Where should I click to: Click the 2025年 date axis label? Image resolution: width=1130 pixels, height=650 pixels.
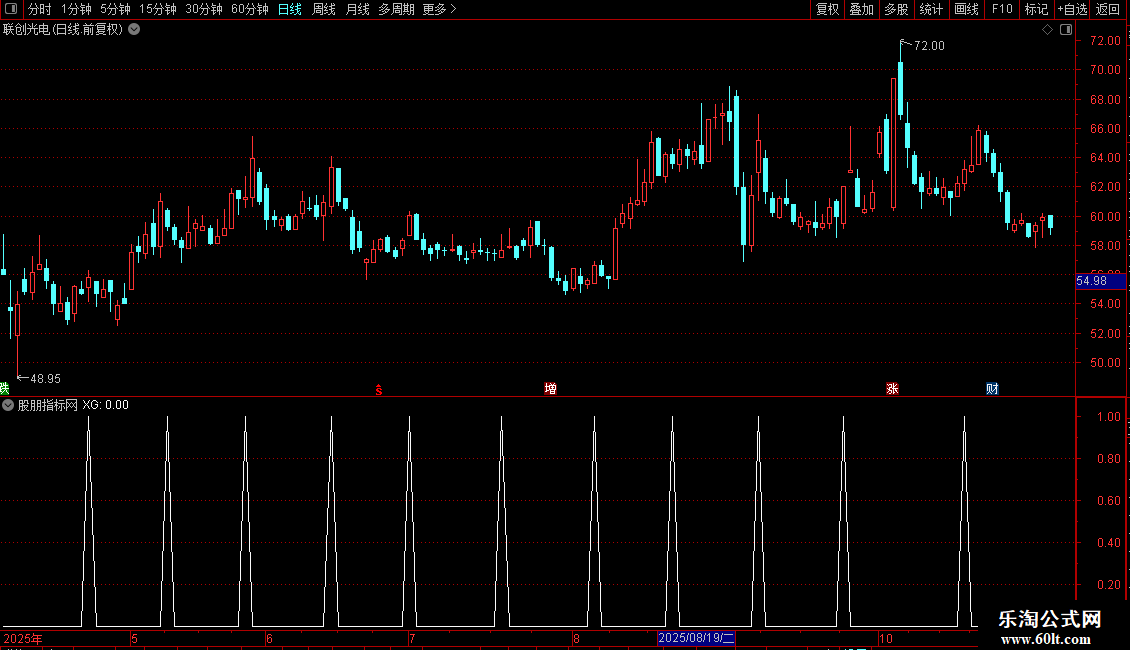click(23, 638)
